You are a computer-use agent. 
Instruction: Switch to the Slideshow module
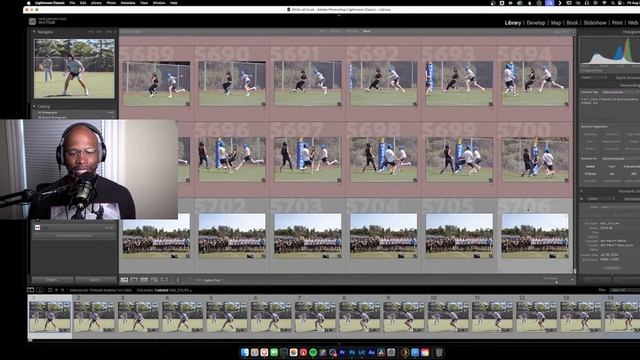pos(595,23)
